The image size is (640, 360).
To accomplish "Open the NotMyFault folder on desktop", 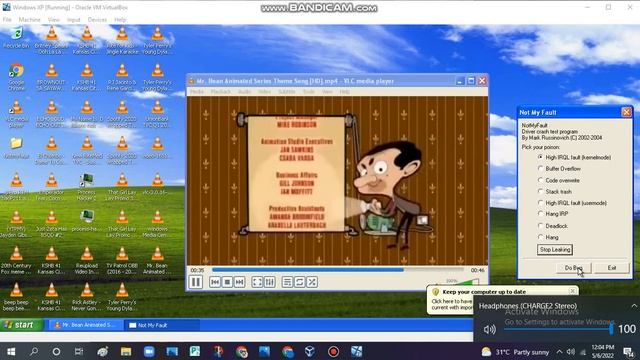I will (x=16, y=149).
